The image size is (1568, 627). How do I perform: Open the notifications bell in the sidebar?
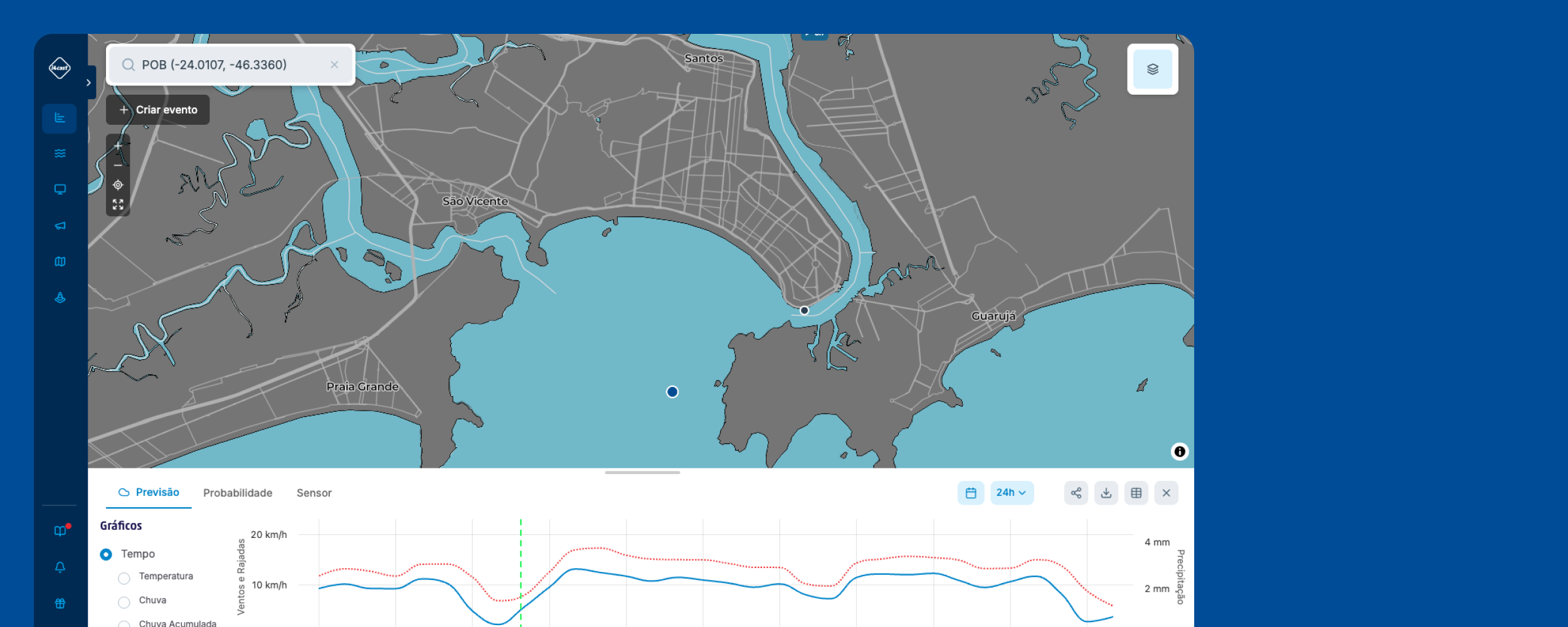click(x=60, y=567)
